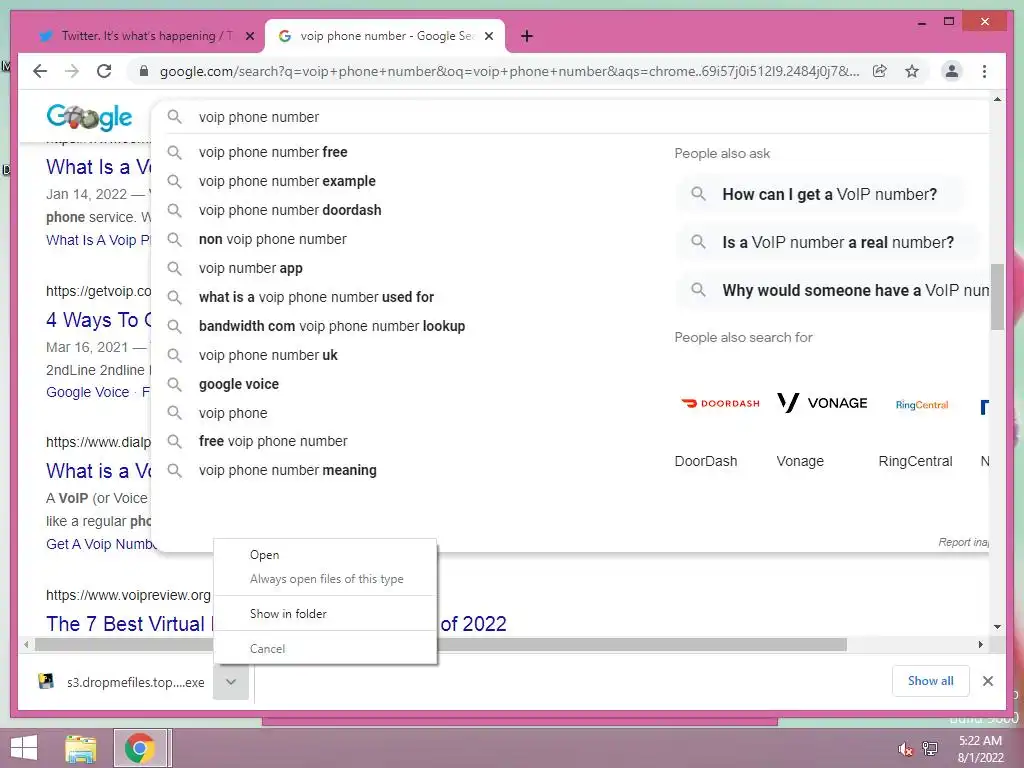The width and height of the screenshot is (1024, 768).
Task: Close the downloads bar with the X
Action: pos(988,681)
